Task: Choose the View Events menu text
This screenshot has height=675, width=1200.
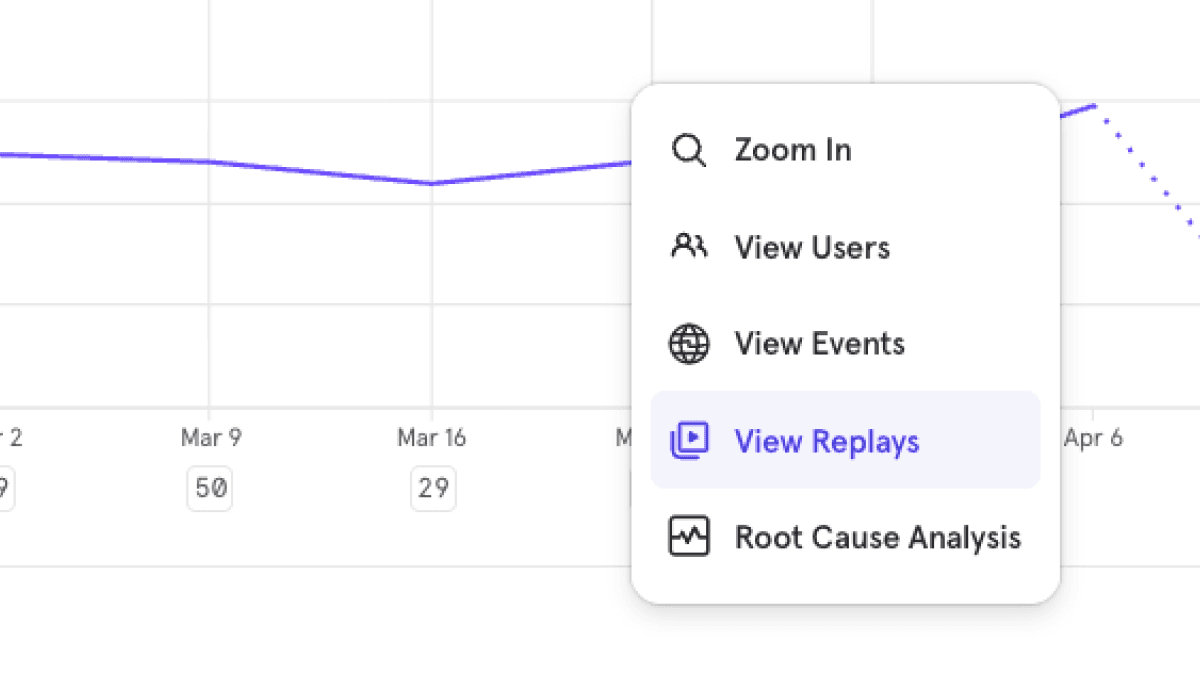Action: pyautogui.click(x=819, y=344)
